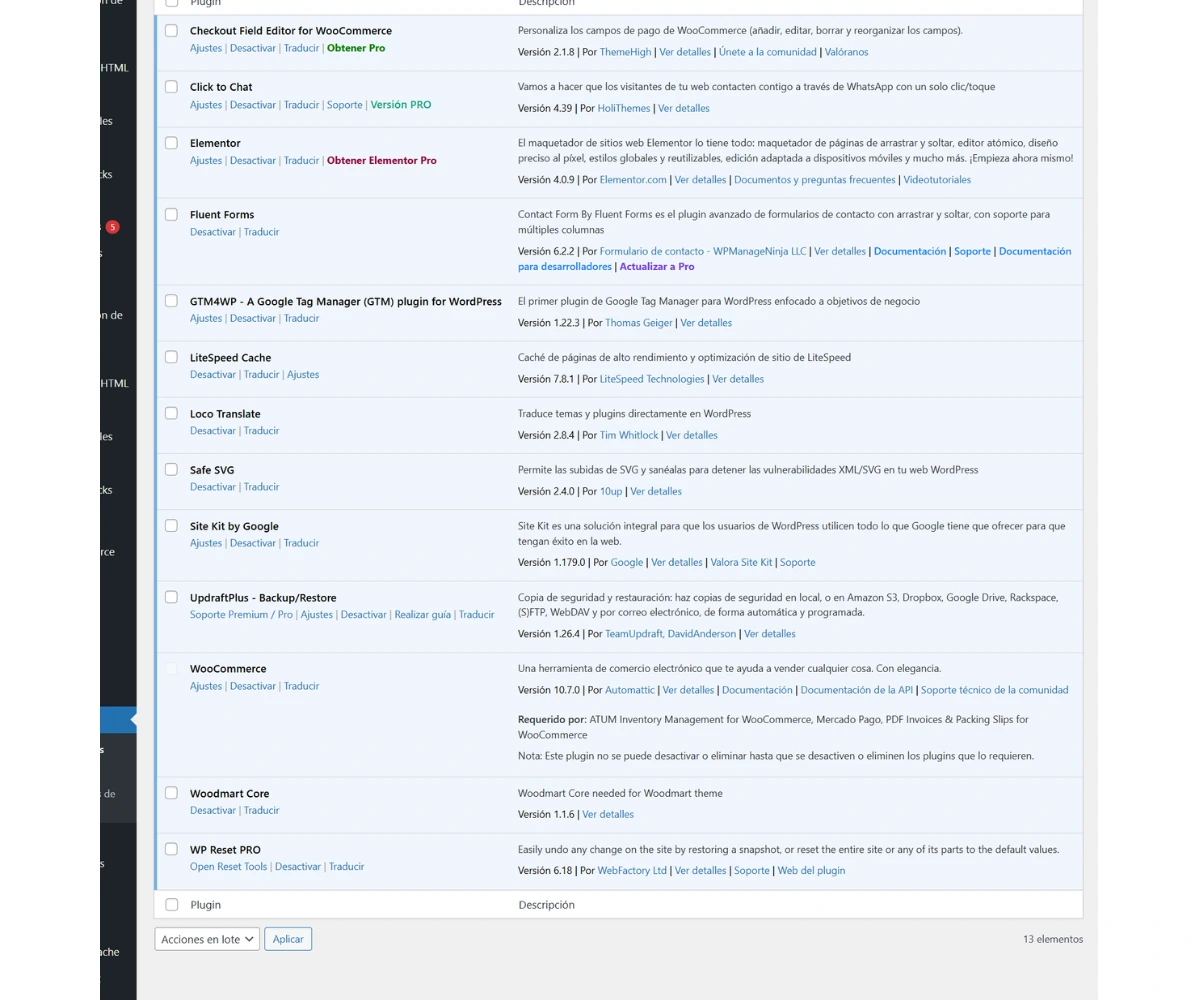The width and height of the screenshot is (1200, 1000).
Task: Click Traducir under Fluent Forms
Action: (x=262, y=232)
